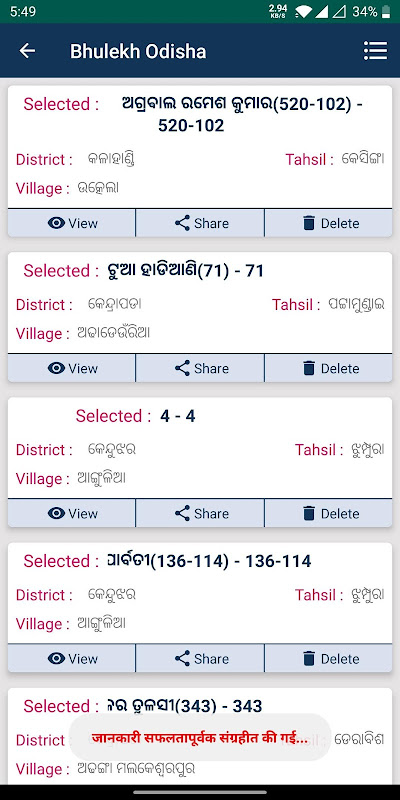The width and height of the screenshot is (400, 800).
Task: Tap the Bhulekh Odisha title
Action: point(138,51)
